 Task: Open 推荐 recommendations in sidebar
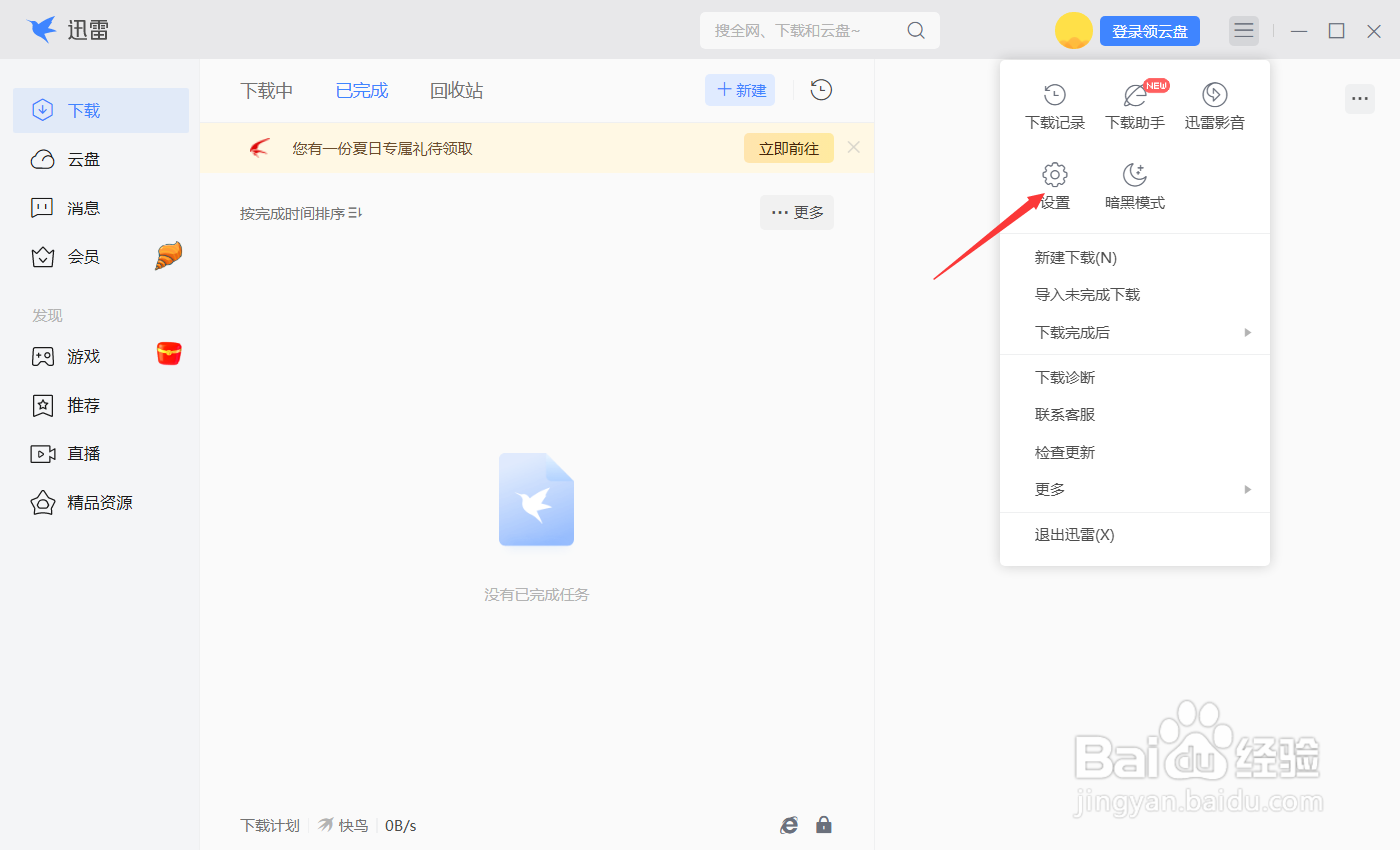[101, 405]
